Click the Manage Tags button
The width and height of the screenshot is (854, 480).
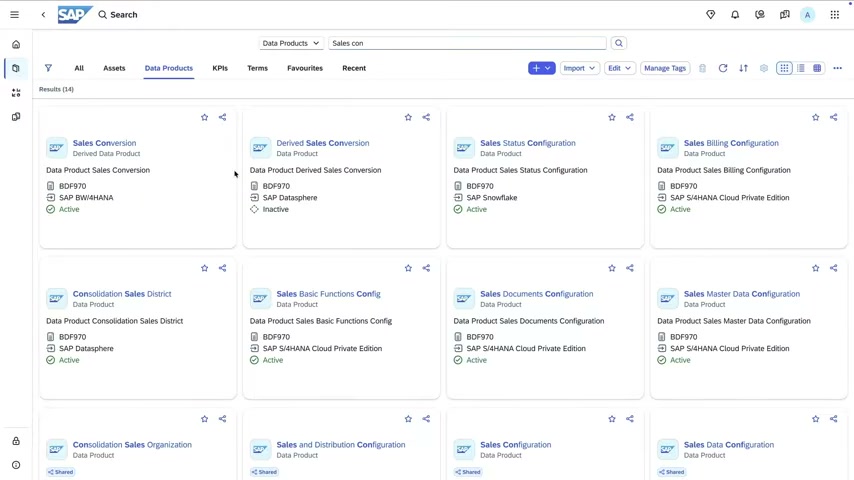coord(665,68)
